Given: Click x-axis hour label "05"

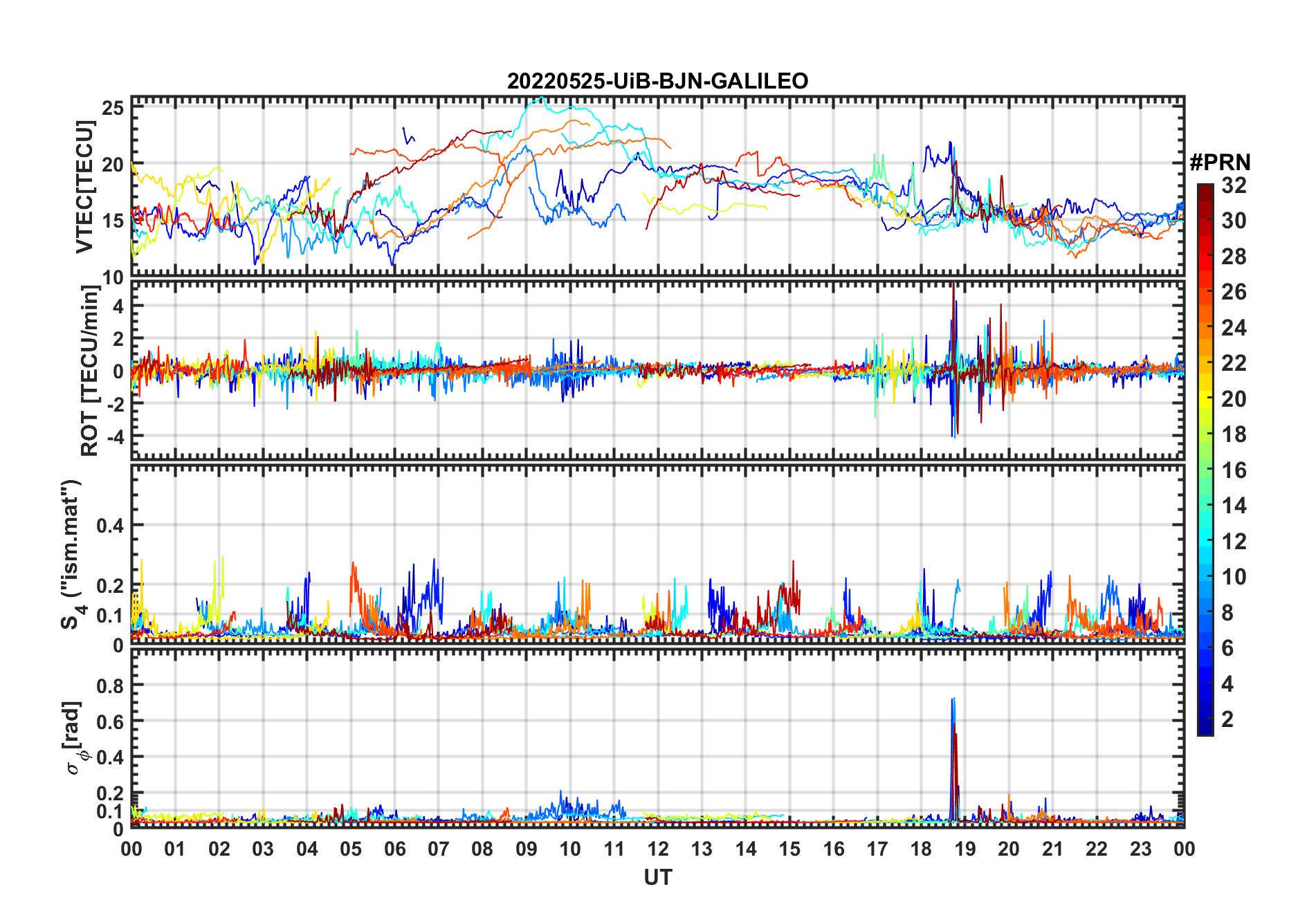Looking at the screenshot, I should click(x=351, y=849).
